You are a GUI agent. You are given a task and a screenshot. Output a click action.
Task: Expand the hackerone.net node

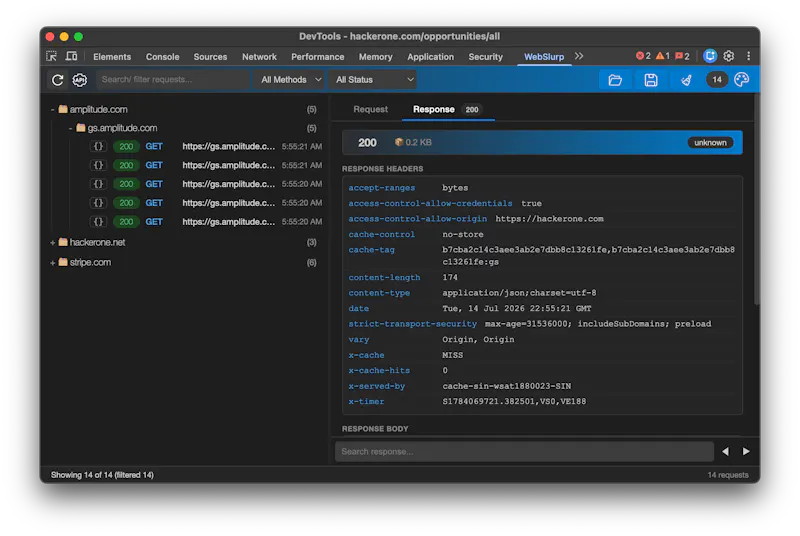[53, 243]
